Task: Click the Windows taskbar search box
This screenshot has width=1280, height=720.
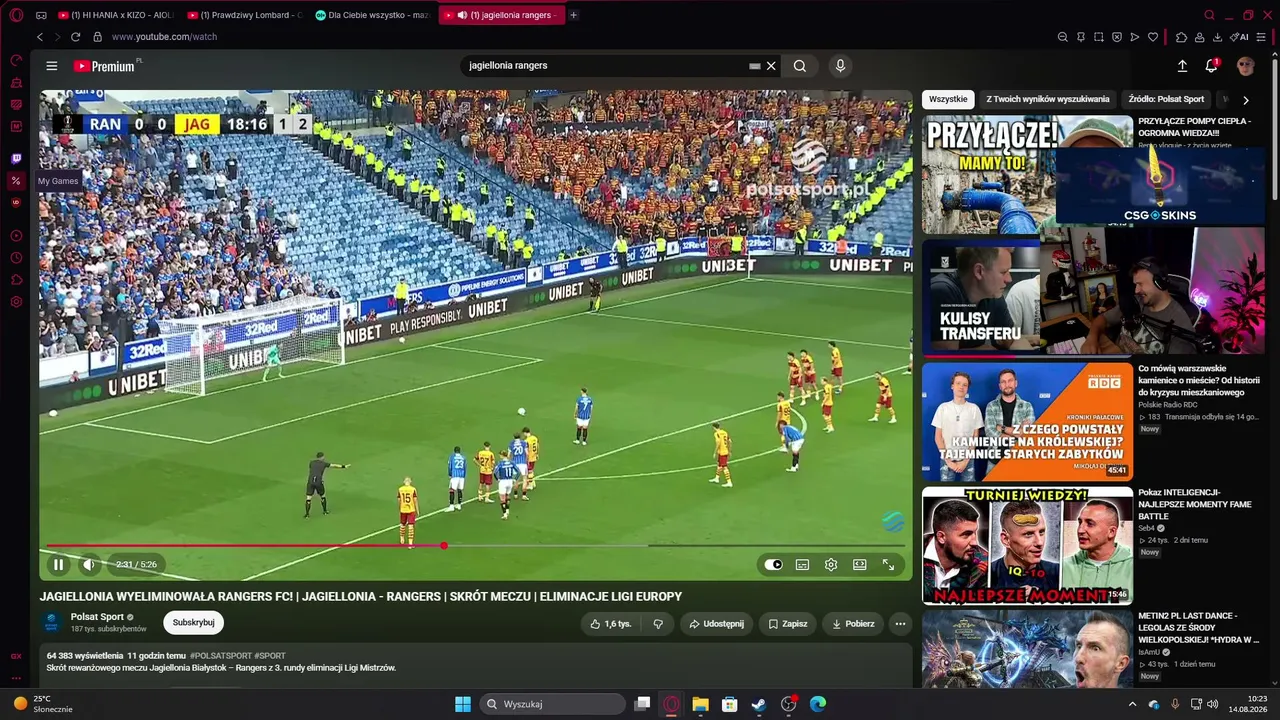Action: [x=552, y=704]
